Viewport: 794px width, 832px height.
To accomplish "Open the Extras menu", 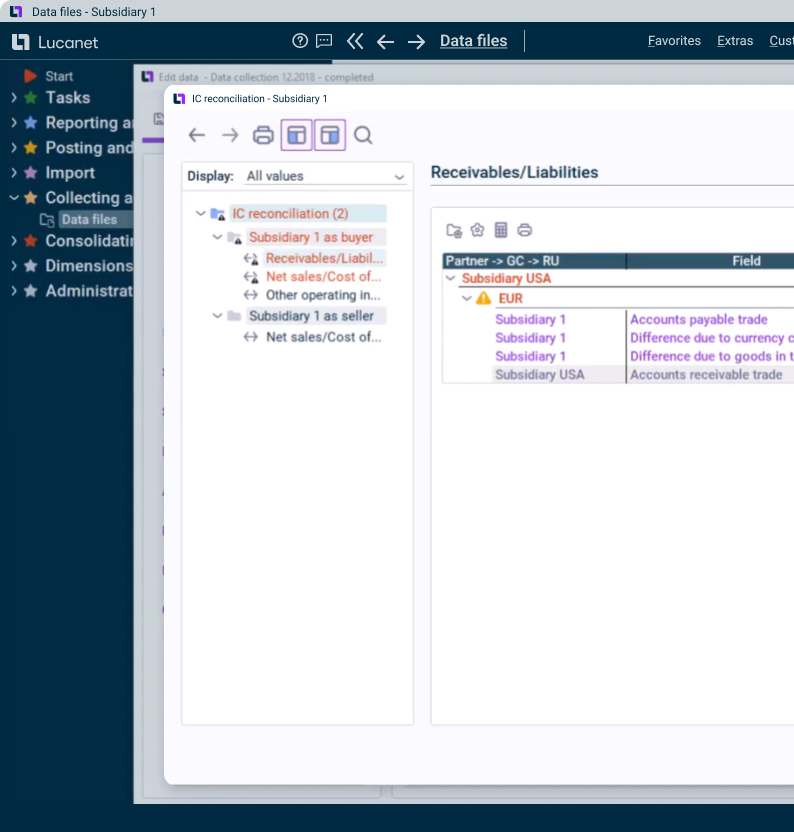I will [x=735, y=41].
